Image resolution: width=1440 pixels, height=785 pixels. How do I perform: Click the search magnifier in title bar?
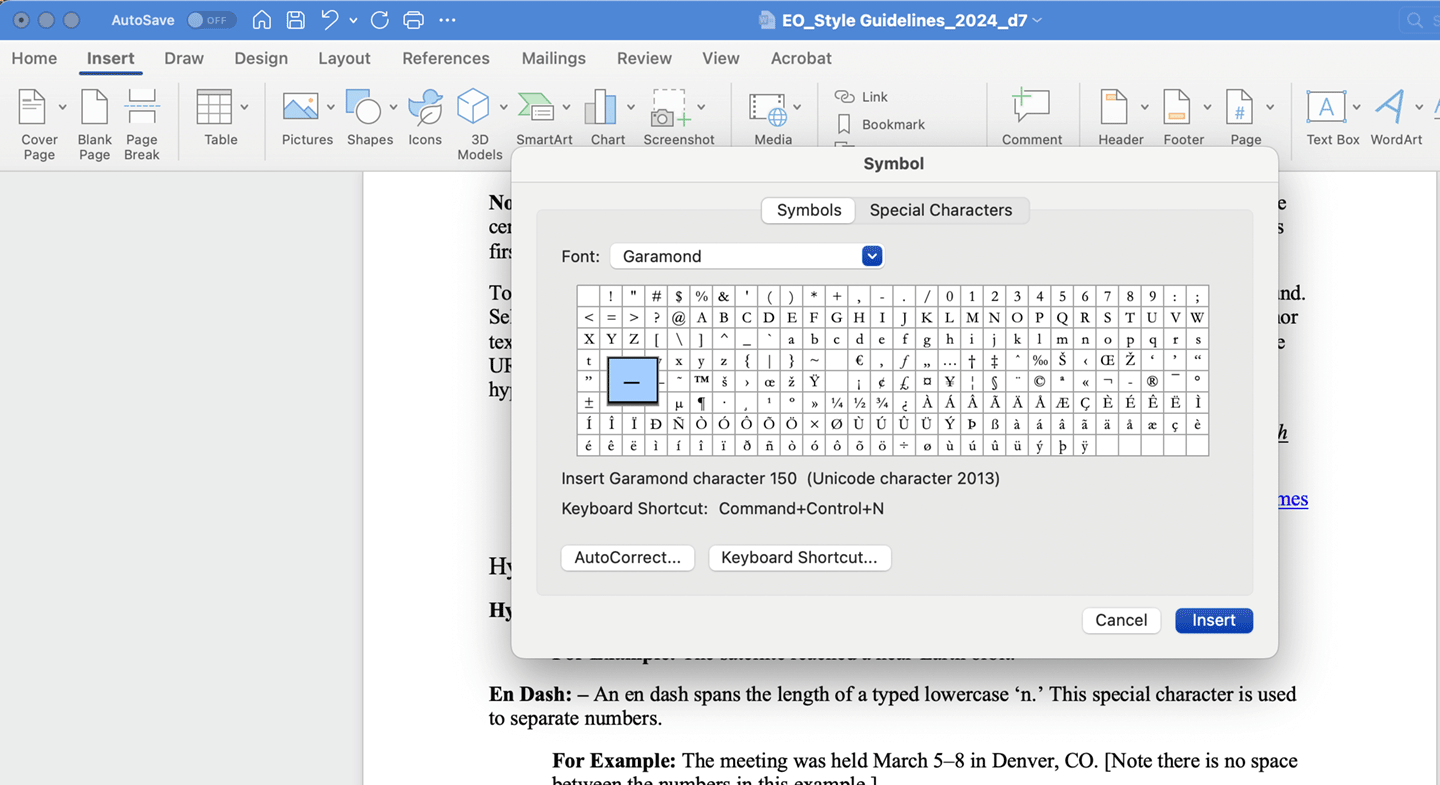coord(1415,20)
